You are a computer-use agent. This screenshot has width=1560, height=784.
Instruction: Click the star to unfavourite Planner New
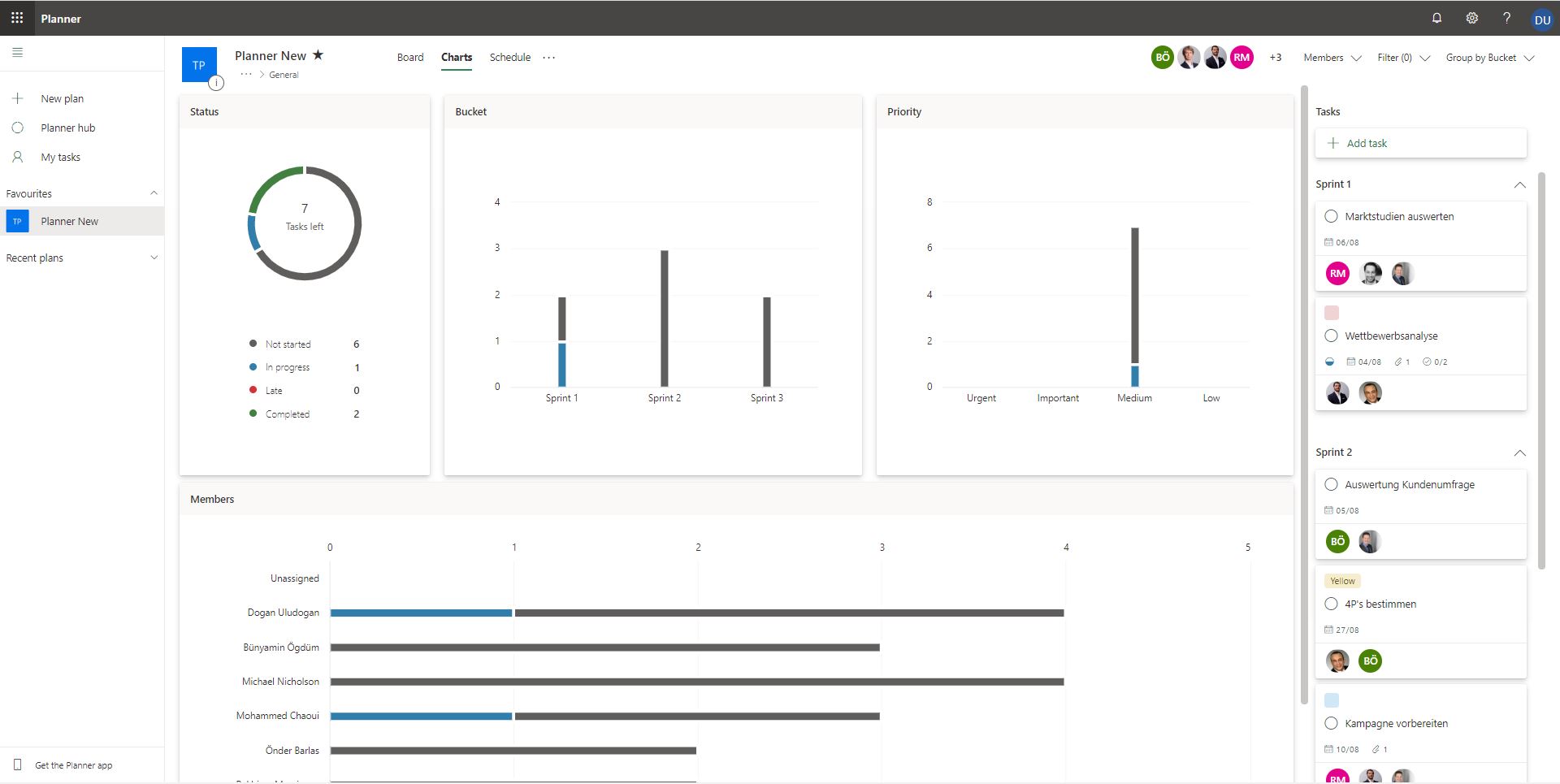click(318, 54)
